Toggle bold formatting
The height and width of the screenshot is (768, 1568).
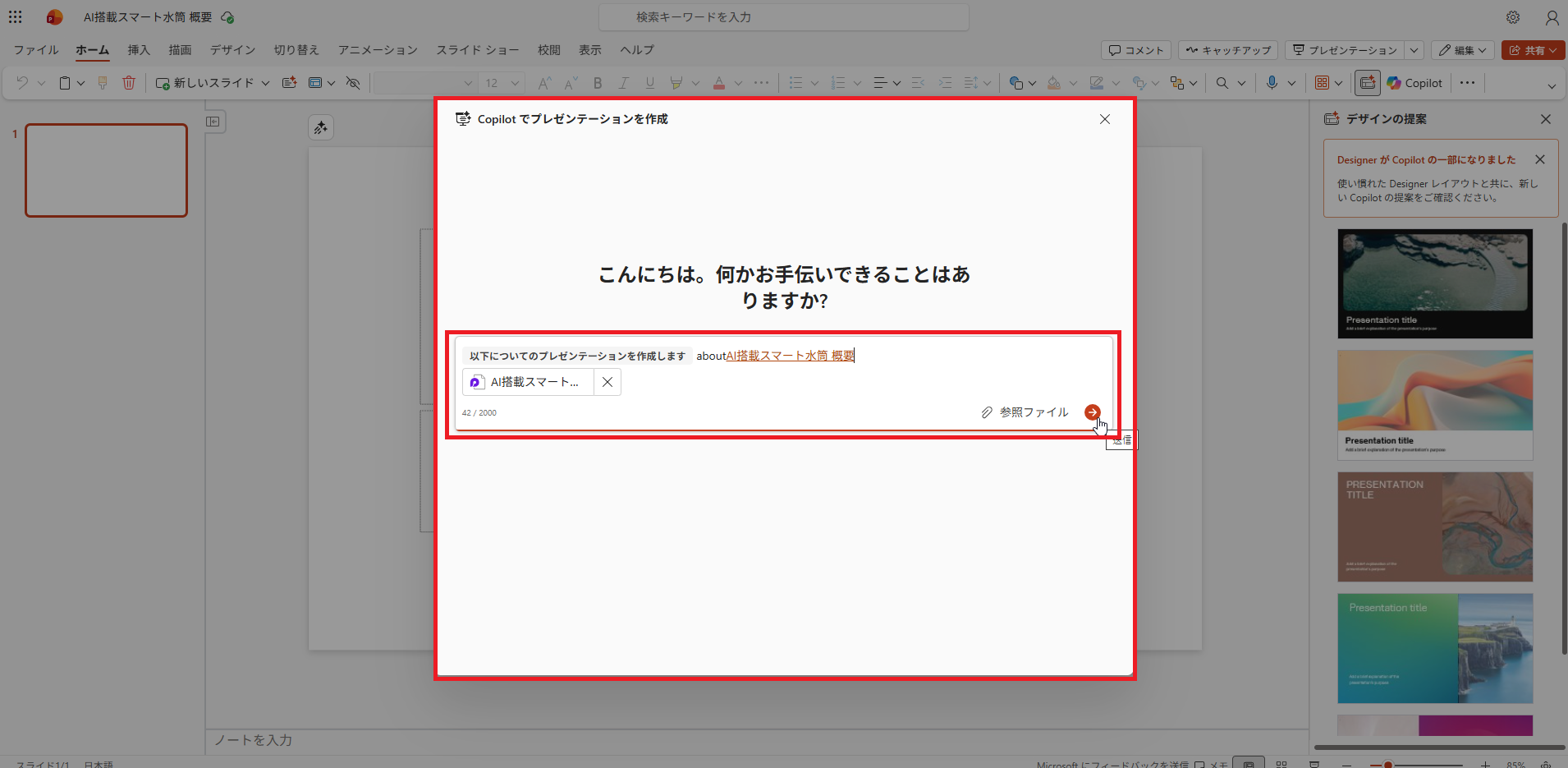coord(598,82)
